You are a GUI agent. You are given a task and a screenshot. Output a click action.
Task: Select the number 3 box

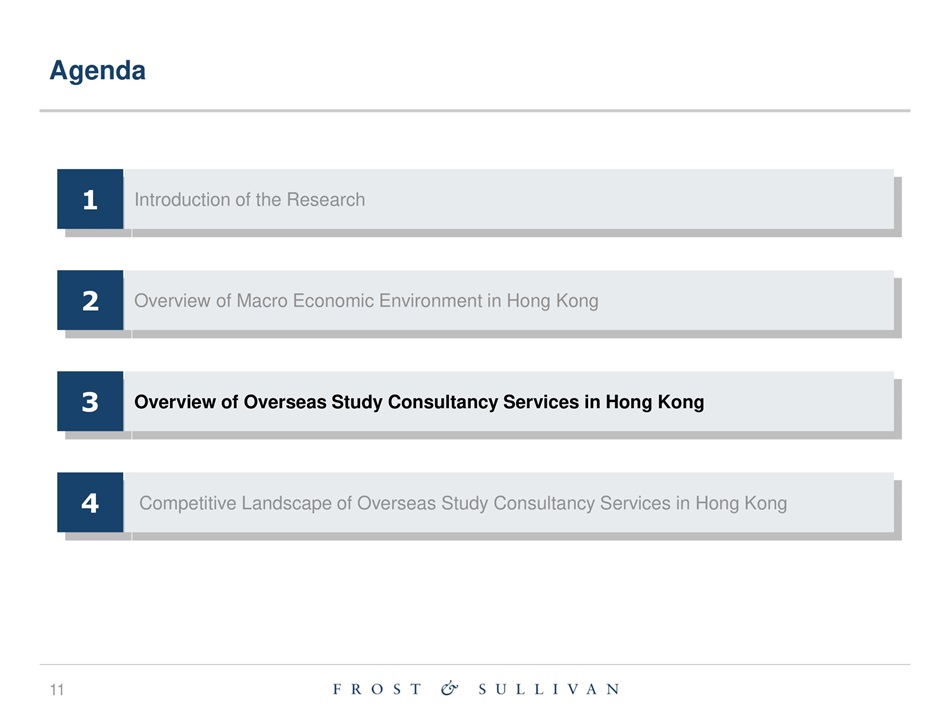point(90,402)
